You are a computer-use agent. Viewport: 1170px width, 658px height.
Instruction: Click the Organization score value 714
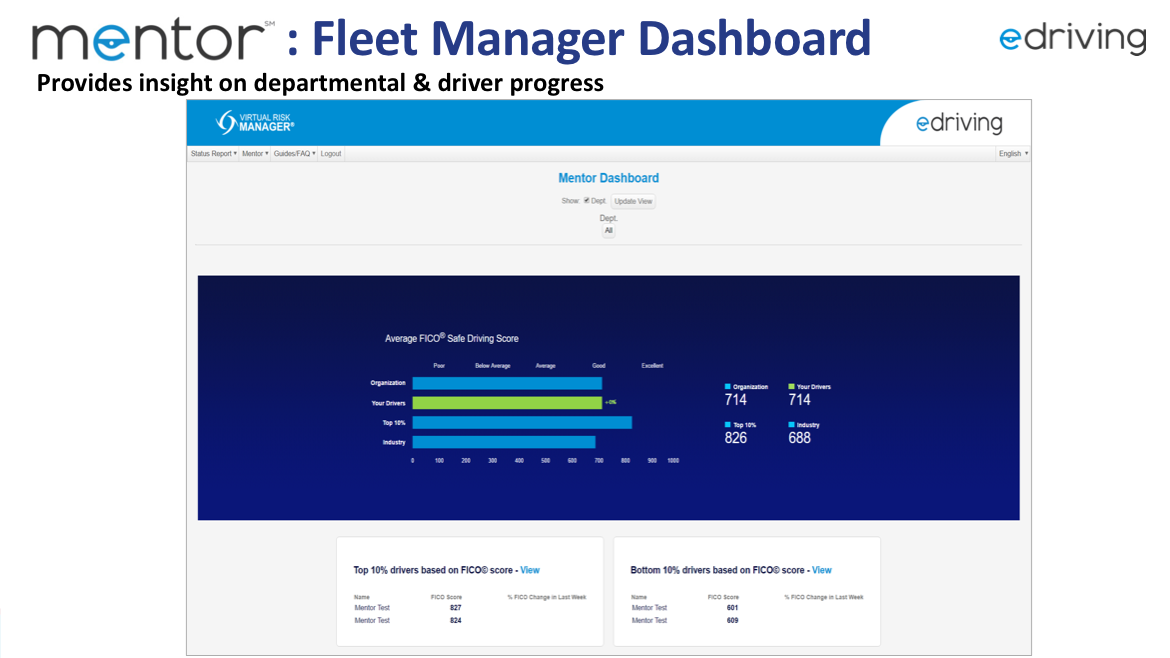tap(736, 400)
